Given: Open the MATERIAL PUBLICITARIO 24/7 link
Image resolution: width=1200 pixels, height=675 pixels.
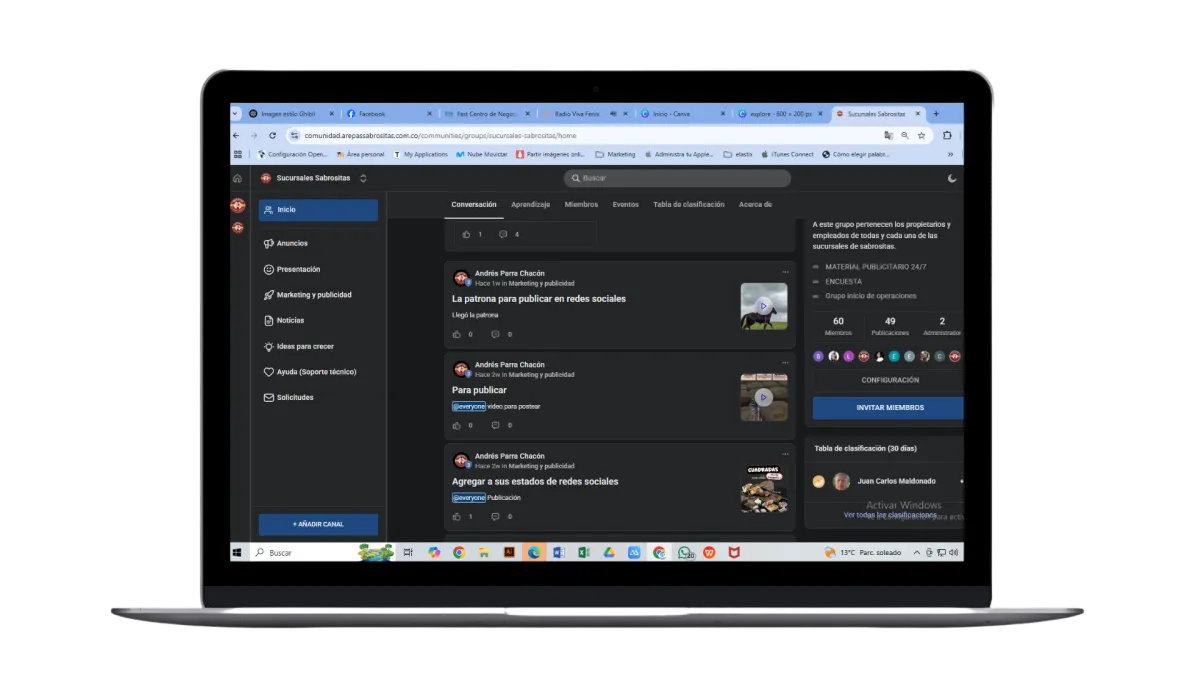Looking at the screenshot, I should (875, 267).
